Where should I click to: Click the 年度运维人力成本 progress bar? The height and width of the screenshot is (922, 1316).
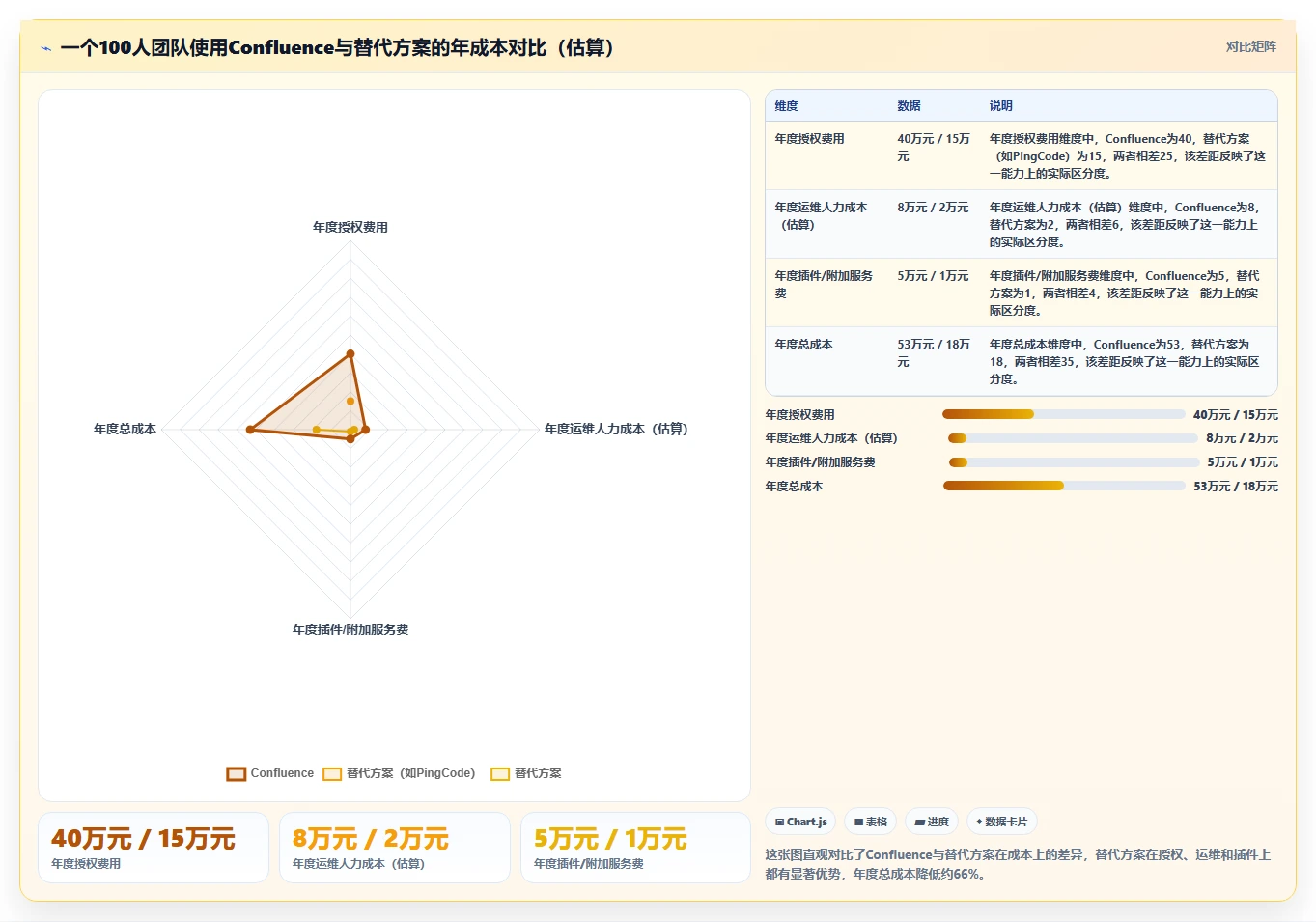click(x=1073, y=438)
